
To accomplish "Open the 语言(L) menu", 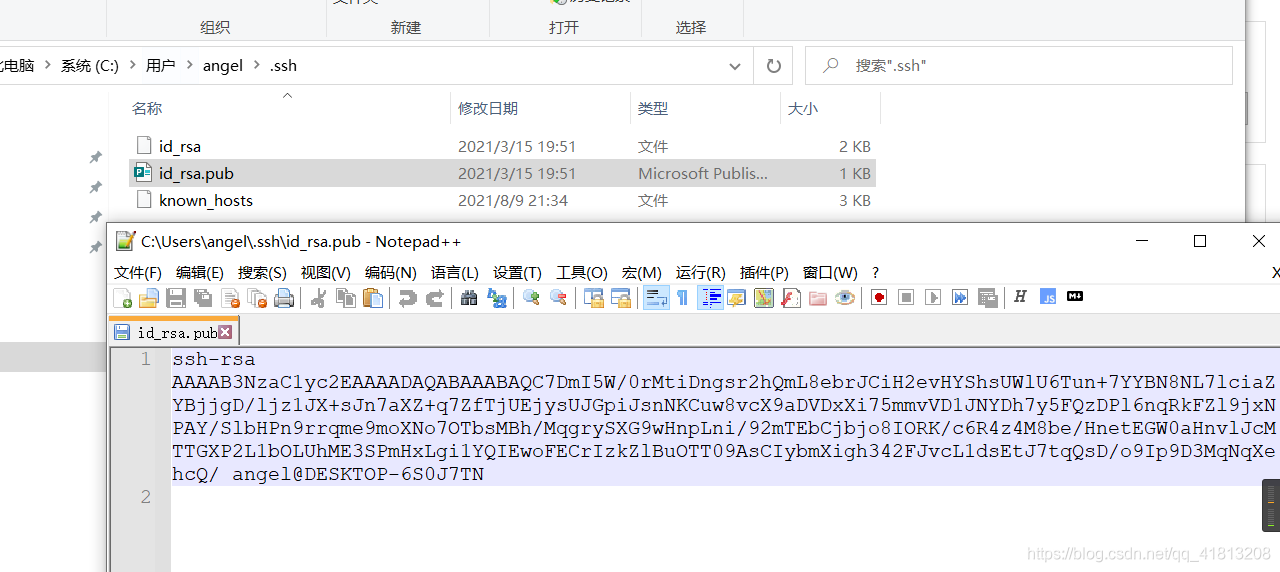I will click(455, 273).
